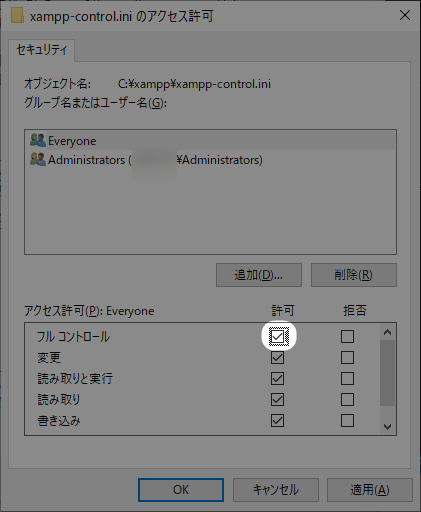Click the folder icon in the title bar
Screen dimensions: 421x512
coord(17,15)
